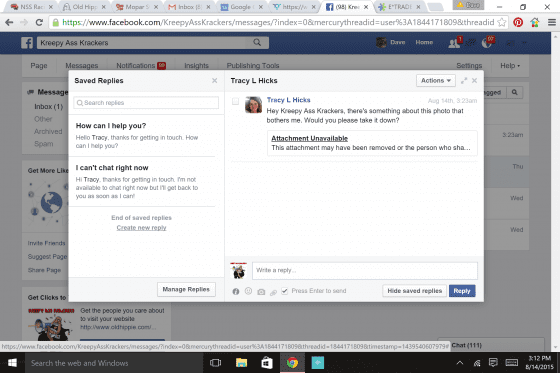Open the Page tab
Image resolution: width=560 pixels, height=373 pixels.
(39, 66)
